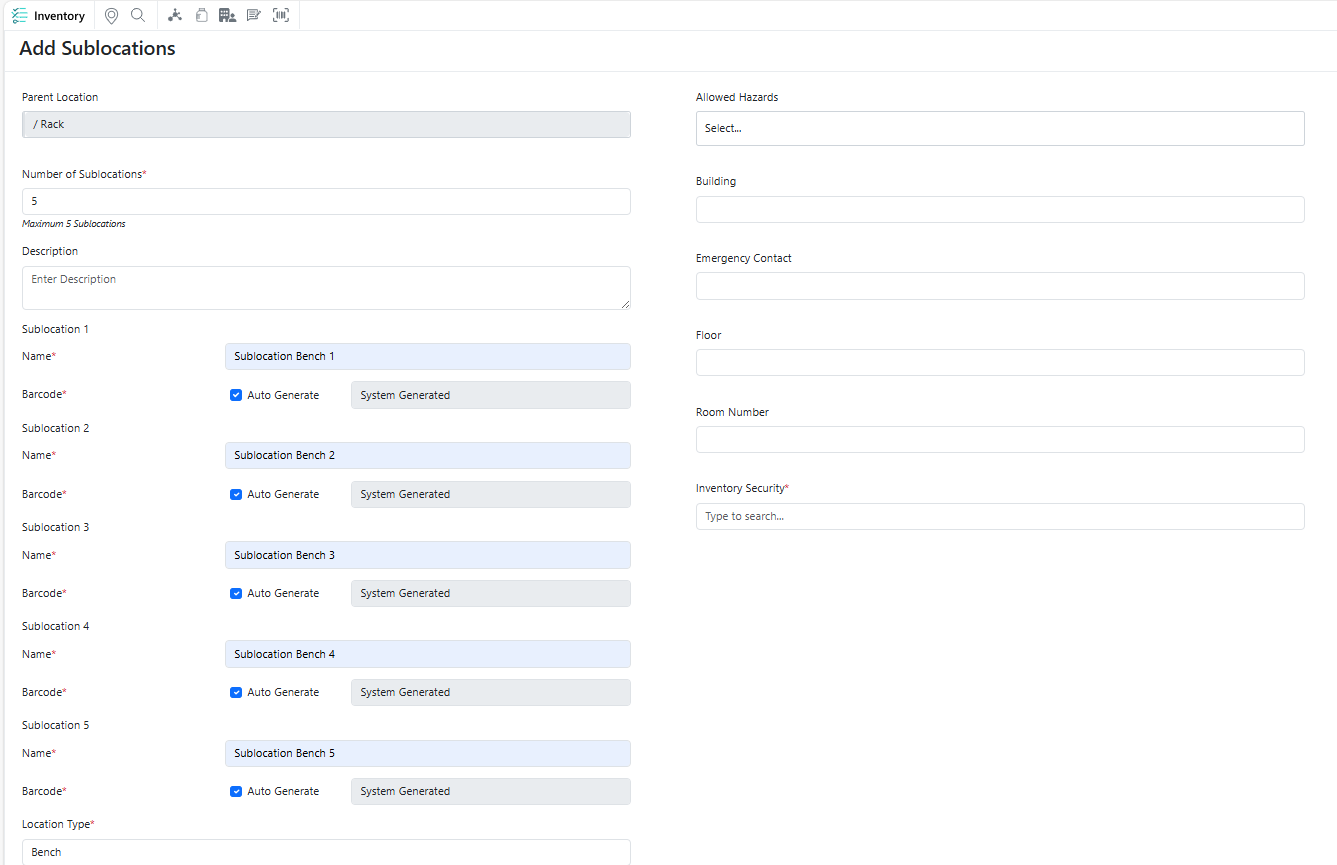
Task: Expand the Location Type dropdown
Action: coord(326,852)
